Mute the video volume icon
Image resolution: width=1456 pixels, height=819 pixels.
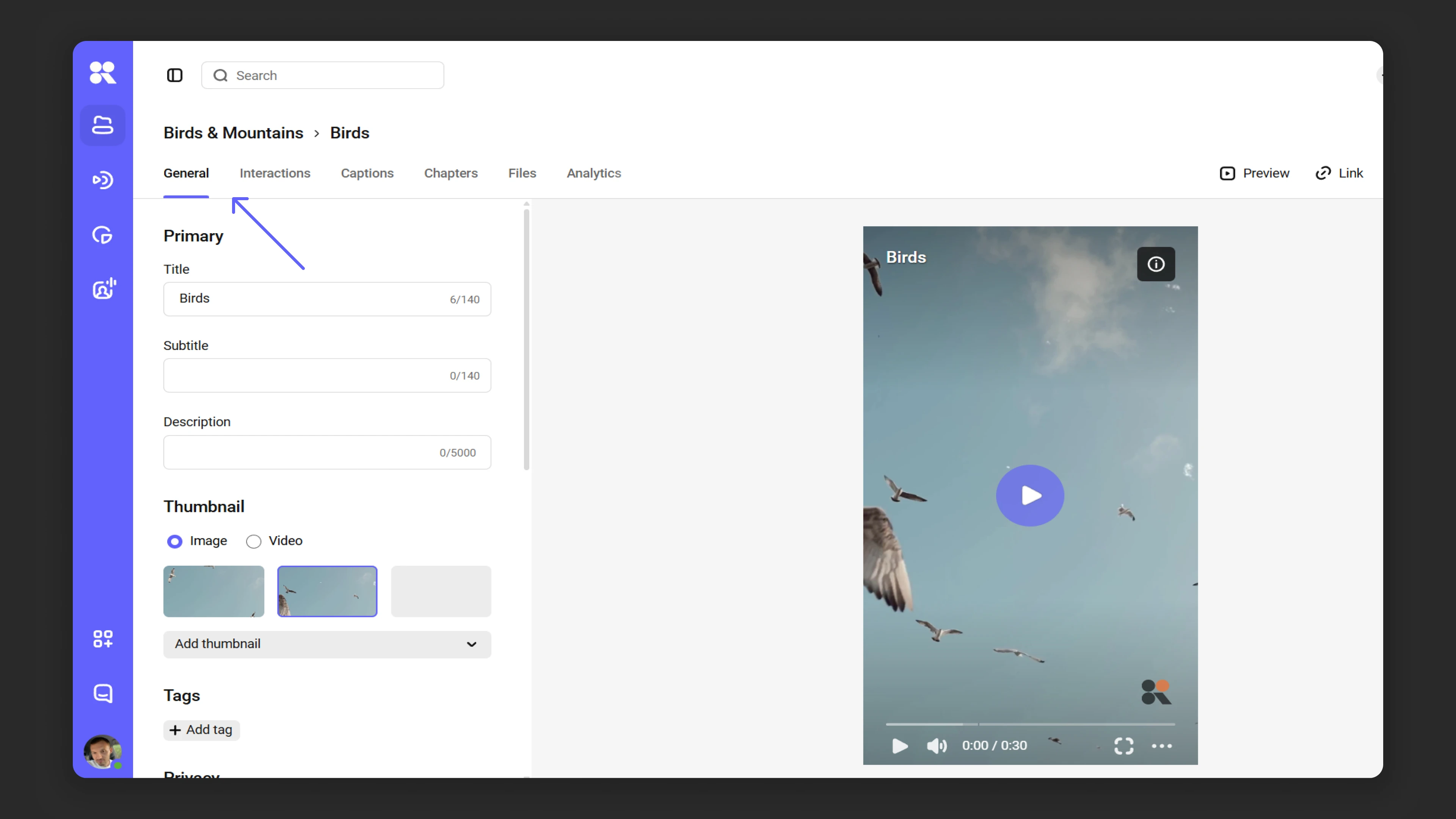tap(936, 745)
